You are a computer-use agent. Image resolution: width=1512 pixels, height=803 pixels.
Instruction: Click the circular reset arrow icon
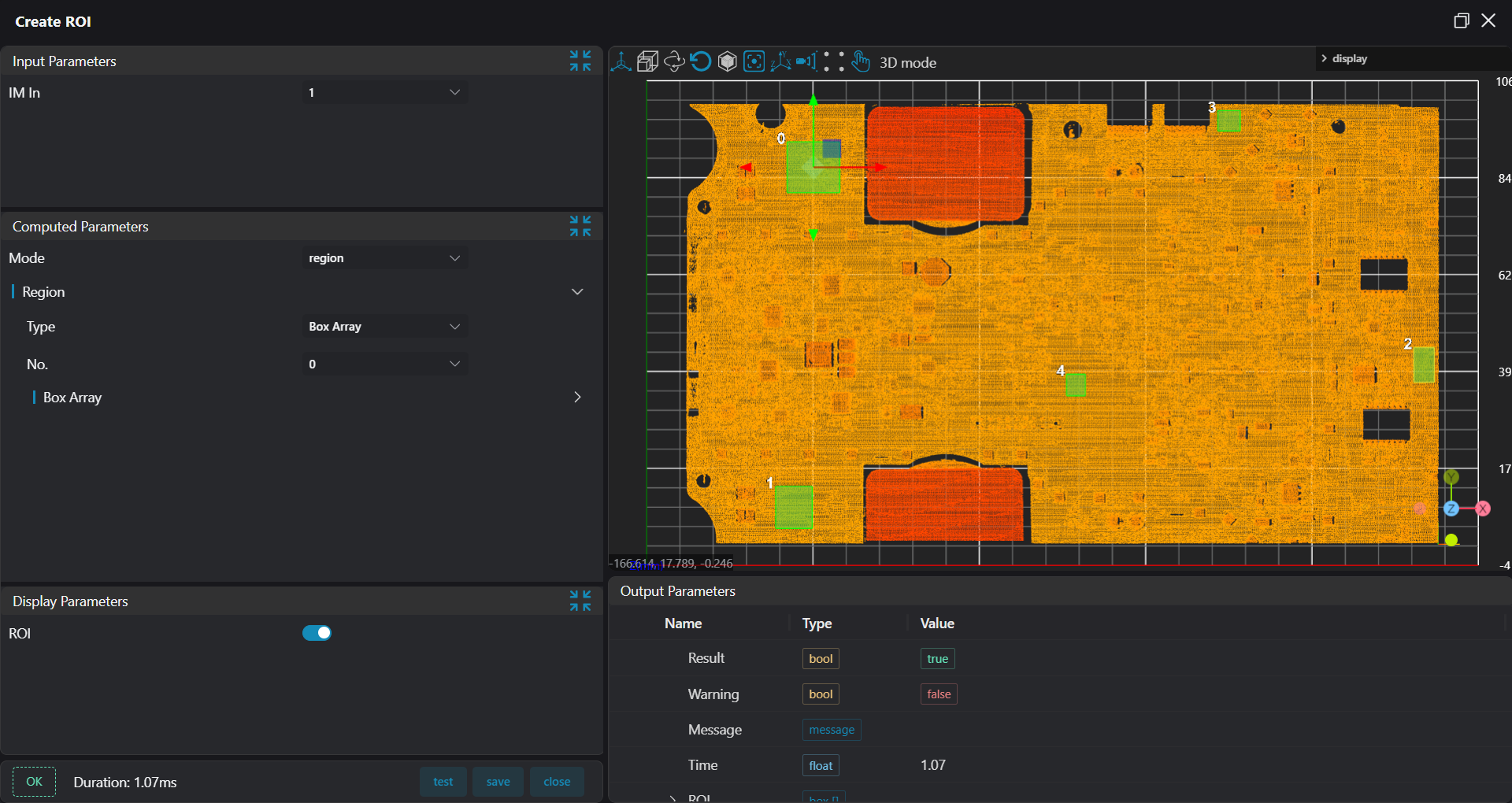[x=700, y=61]
